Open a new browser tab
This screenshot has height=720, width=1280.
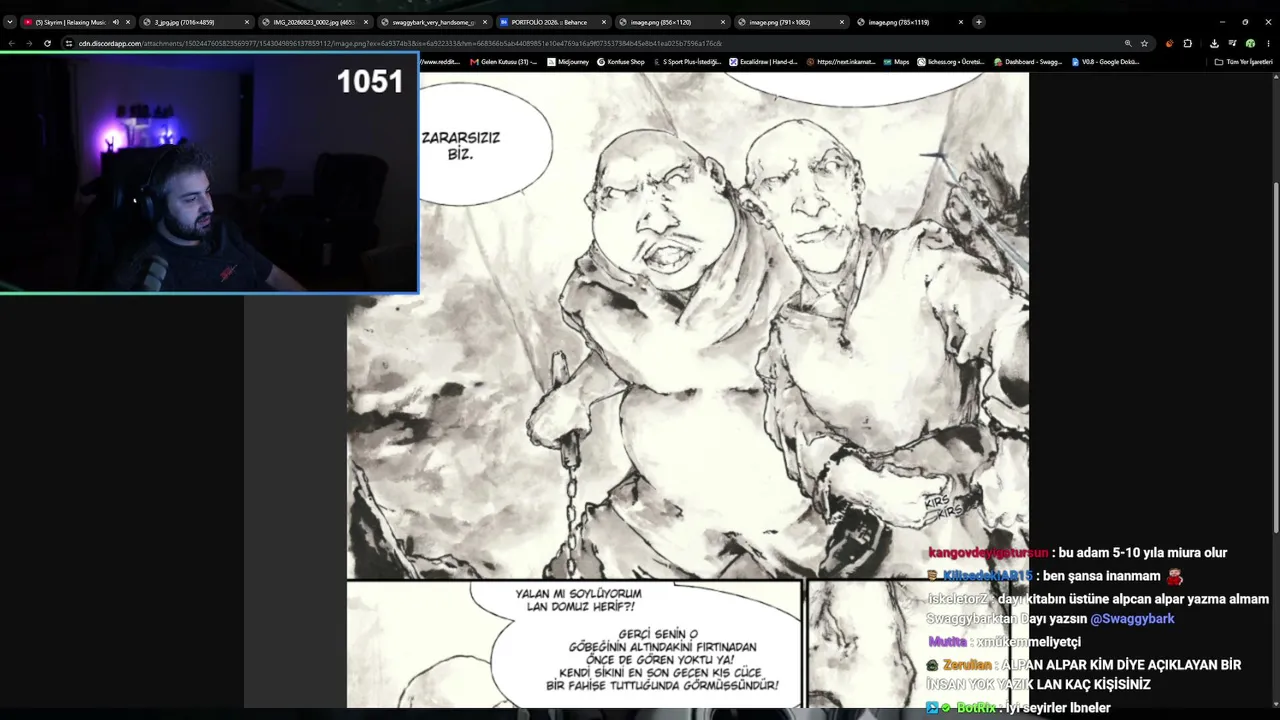pos(979,22)
